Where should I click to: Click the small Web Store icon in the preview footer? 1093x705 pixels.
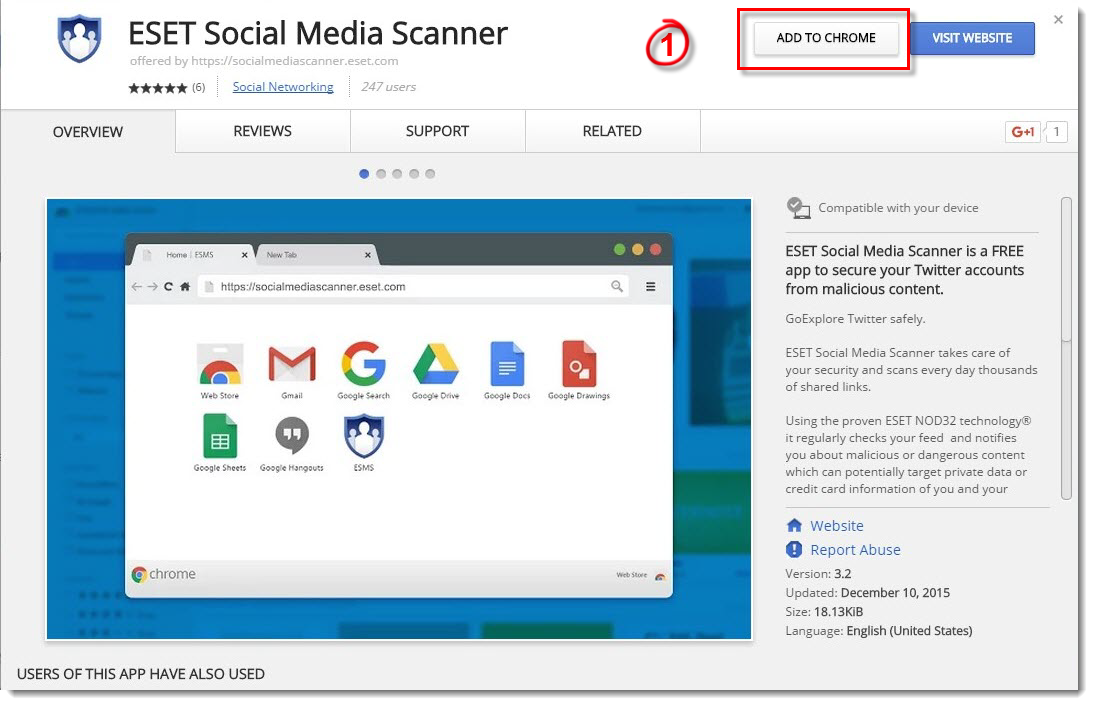tap(659, 576)
